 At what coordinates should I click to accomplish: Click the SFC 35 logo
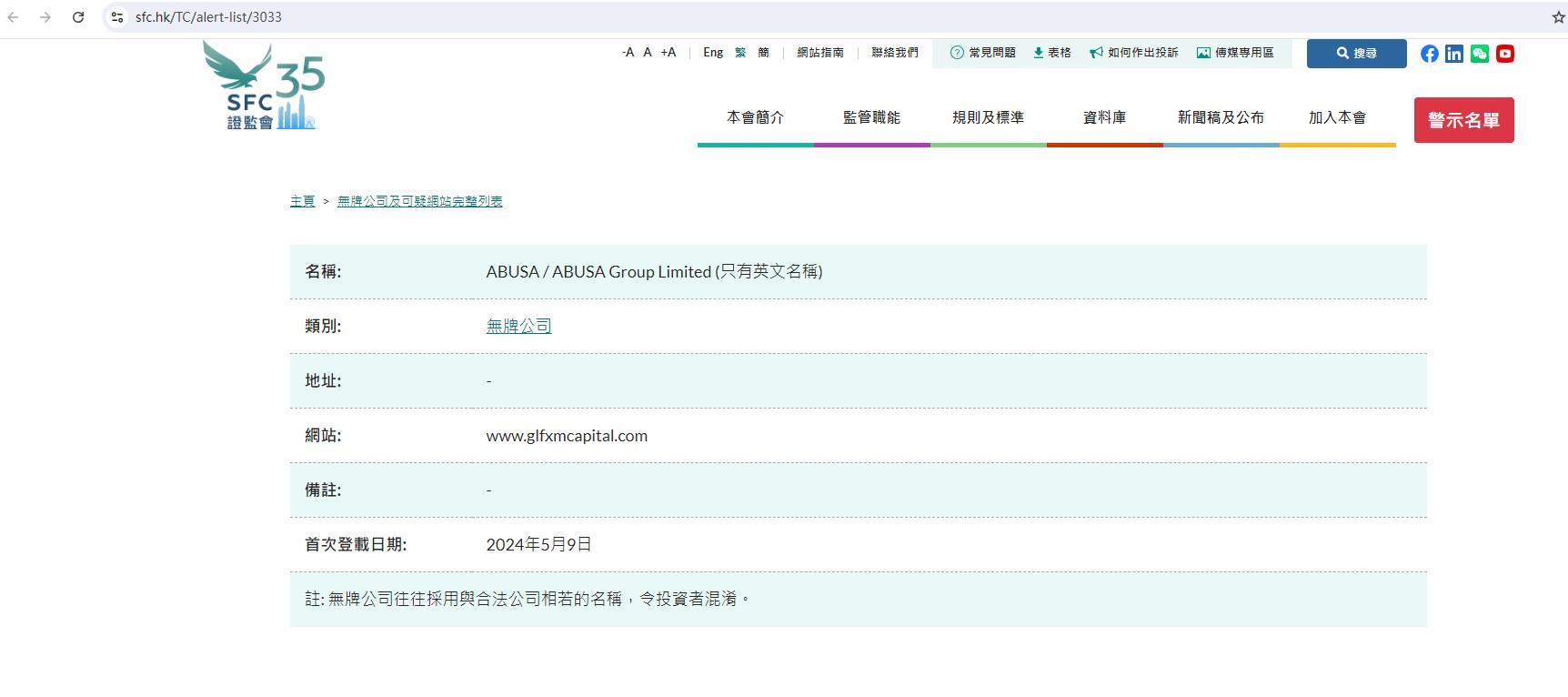click(263, 86)
